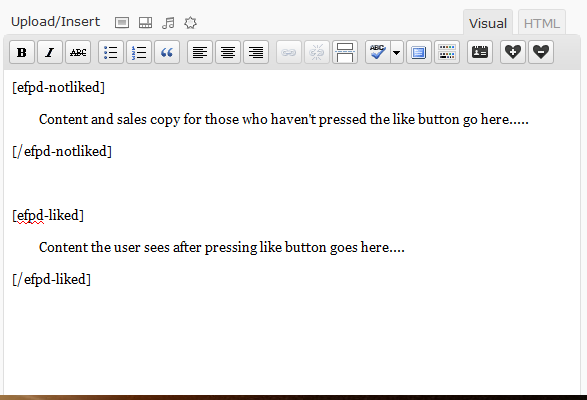Align text left
Screen dimensions: 587x400
tap(200, 52)
